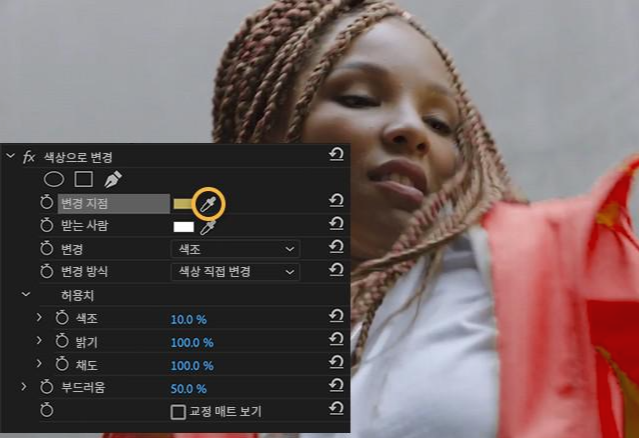Viewport: 639px width, 438px height.
Task: Click the 허용치 group label
Action: [77, 295]
